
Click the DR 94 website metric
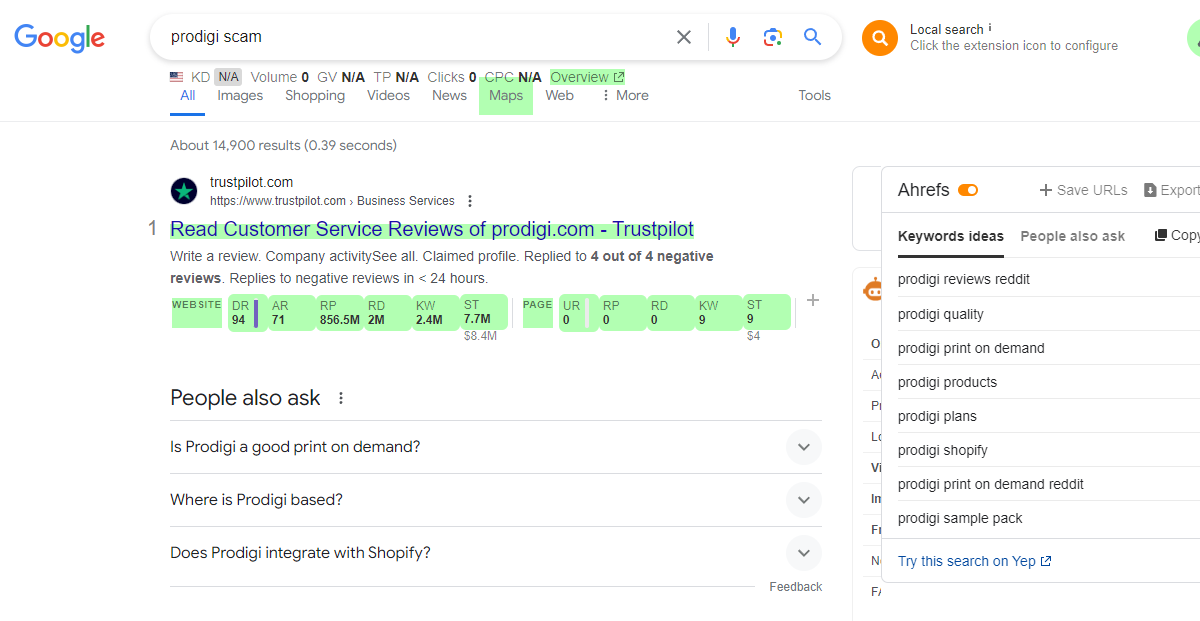(x=246, y=313)
